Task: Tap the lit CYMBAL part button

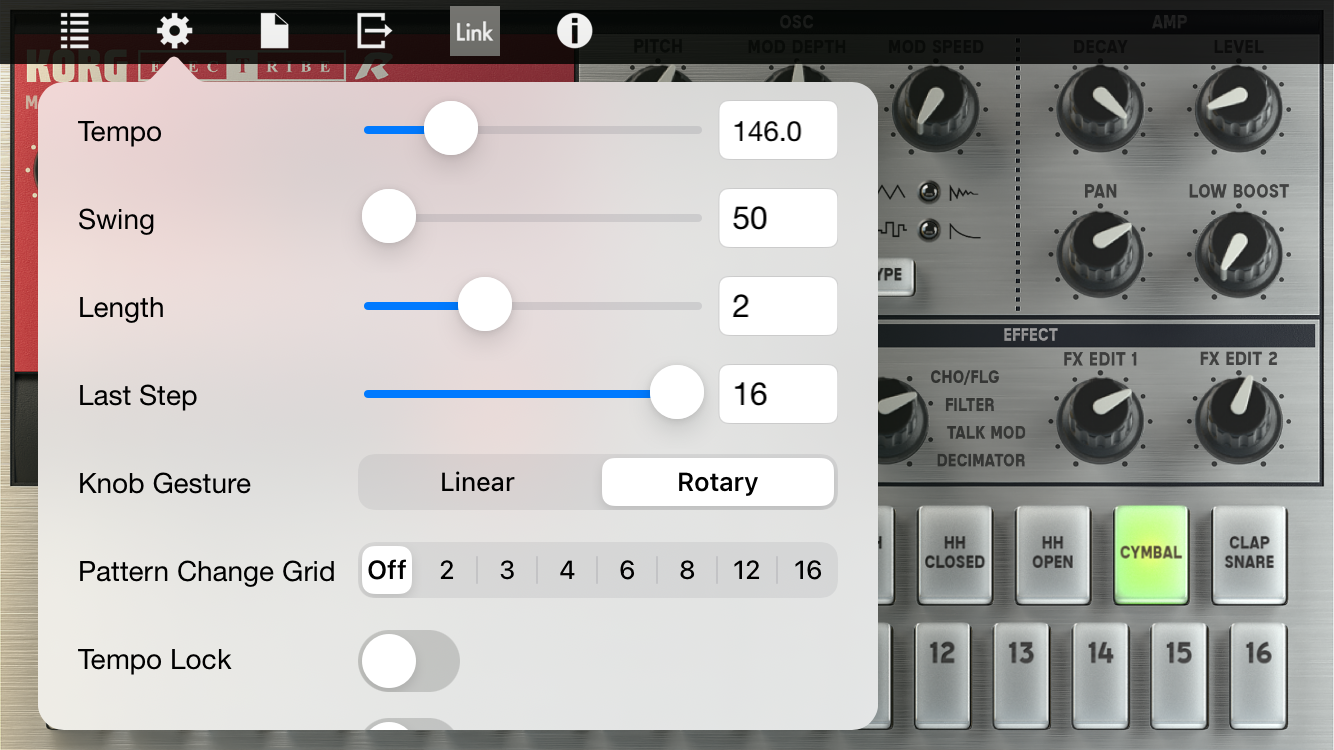Action: point(1151,553)
